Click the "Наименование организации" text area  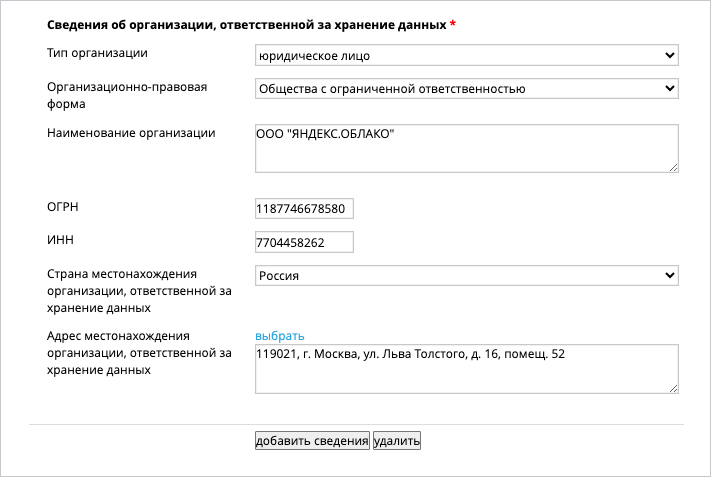pos(467,148)
